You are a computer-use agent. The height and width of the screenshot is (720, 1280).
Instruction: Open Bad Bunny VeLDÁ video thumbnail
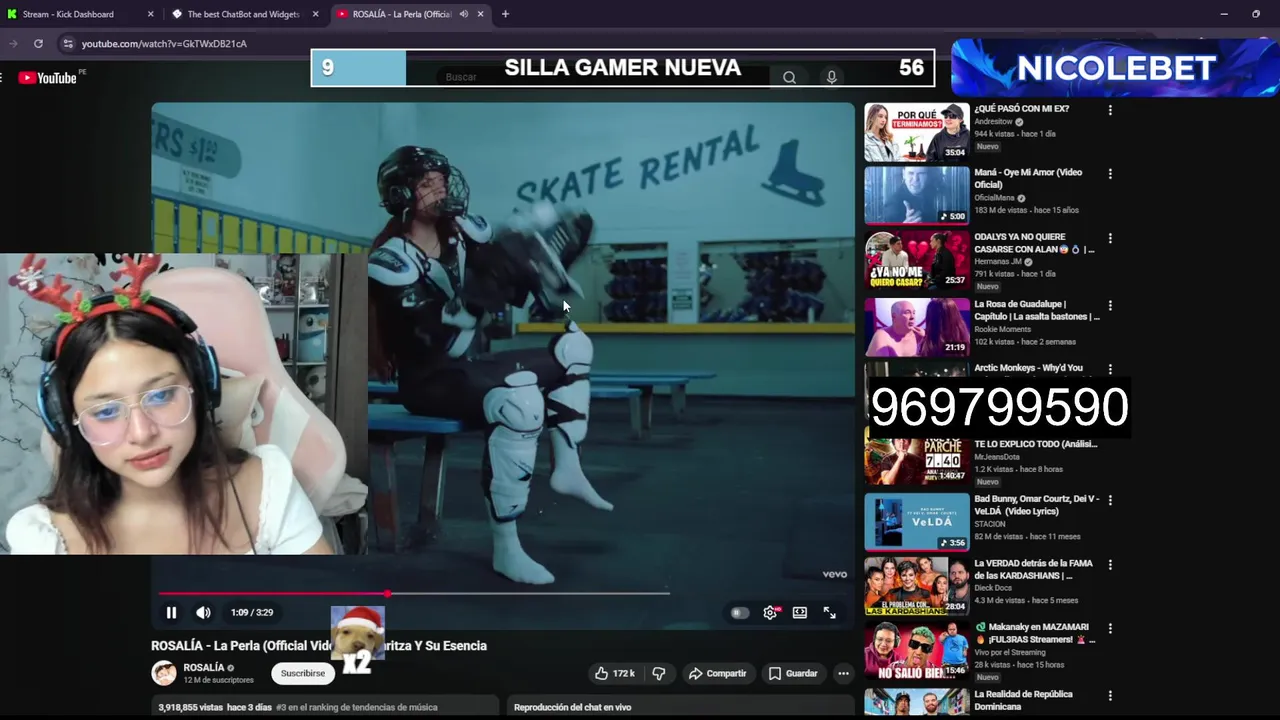[917, 521]
